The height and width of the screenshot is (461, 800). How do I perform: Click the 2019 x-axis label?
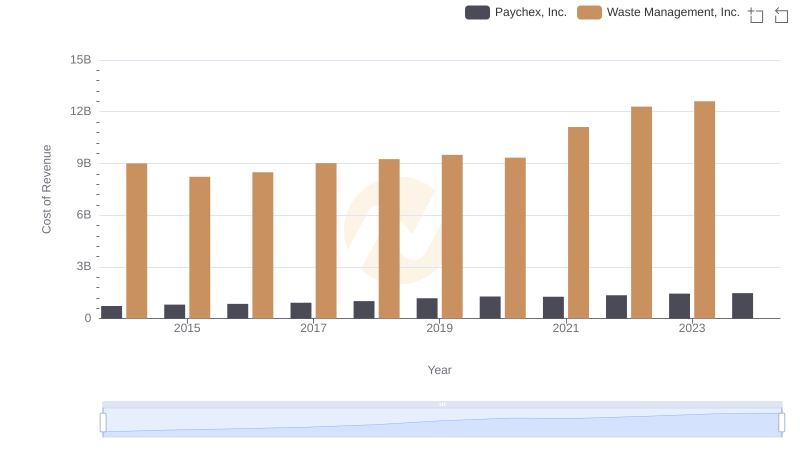[439, 328]
